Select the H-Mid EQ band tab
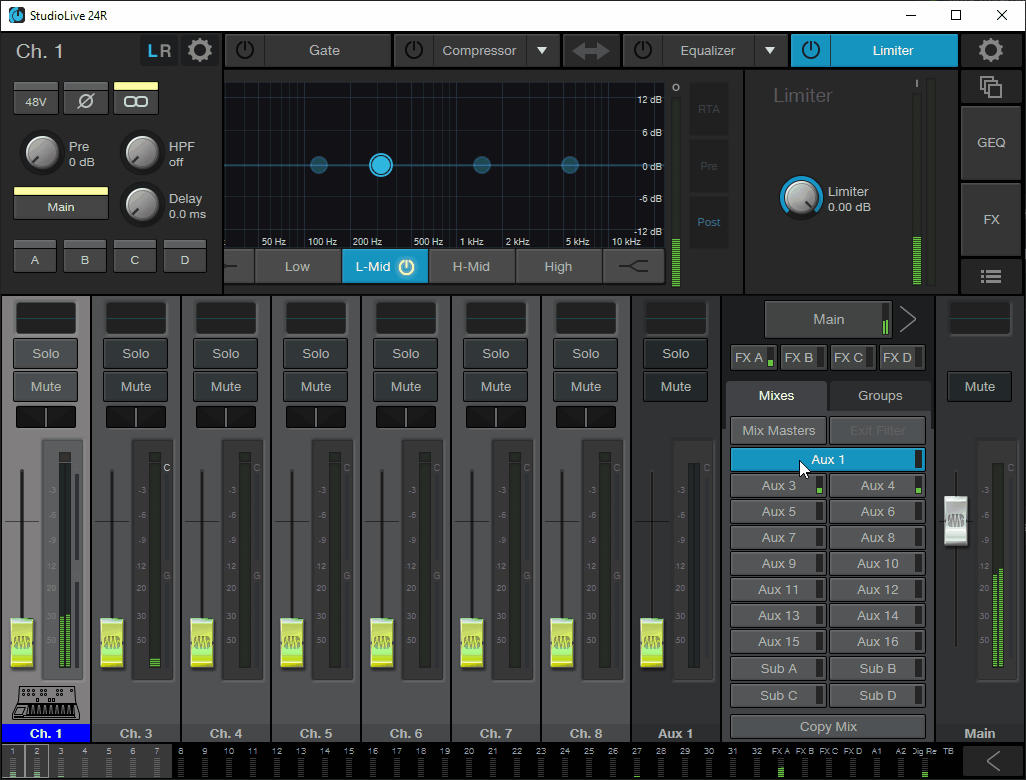 (471, 266)
